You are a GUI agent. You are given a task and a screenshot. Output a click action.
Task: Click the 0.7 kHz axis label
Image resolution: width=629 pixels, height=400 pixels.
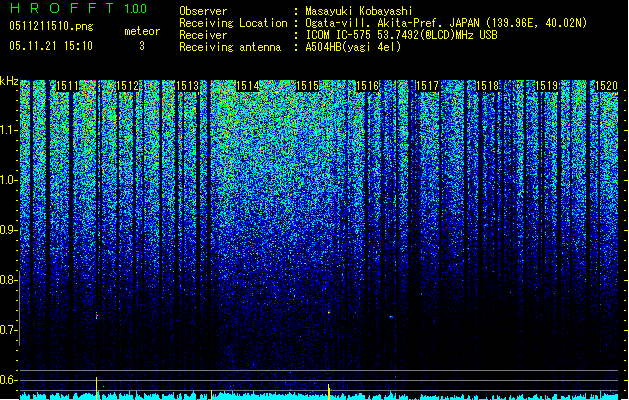click(x=9, y=330)
